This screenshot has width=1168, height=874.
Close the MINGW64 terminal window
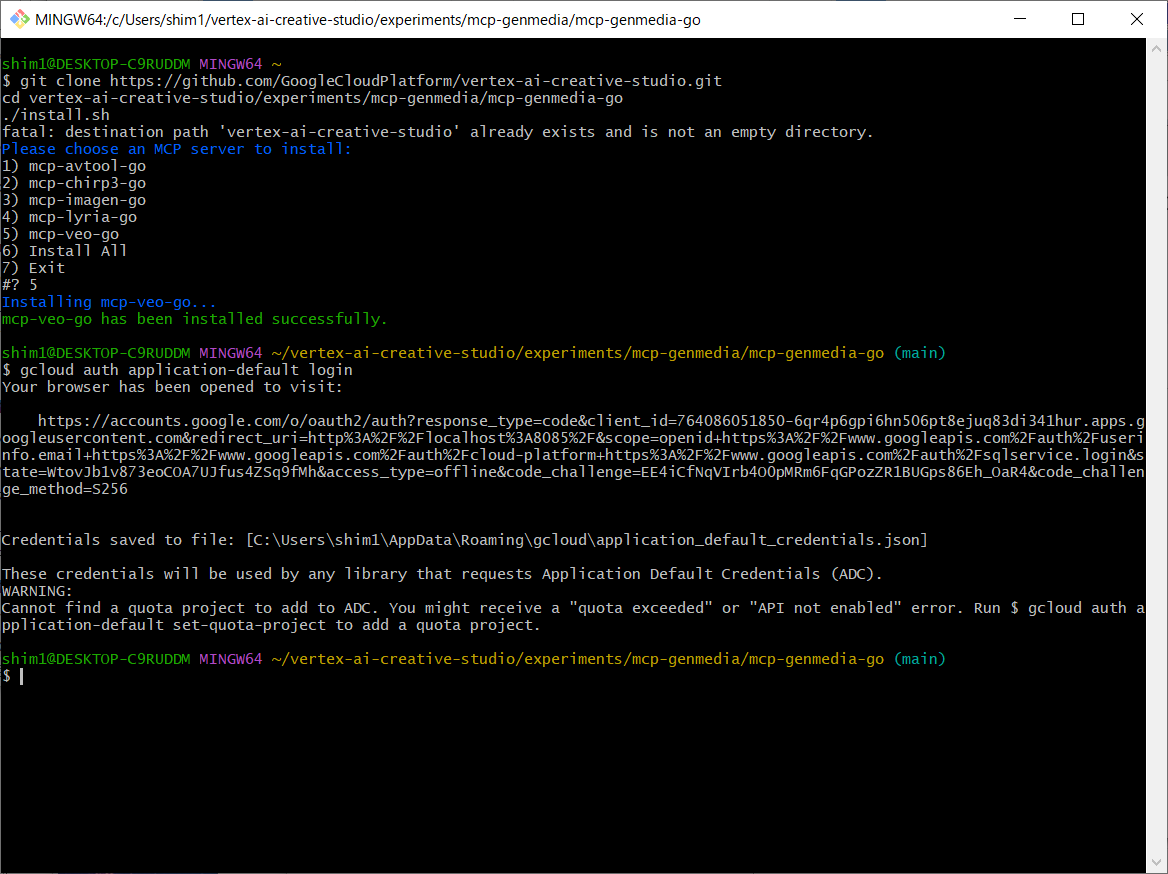pos(1137,19)
